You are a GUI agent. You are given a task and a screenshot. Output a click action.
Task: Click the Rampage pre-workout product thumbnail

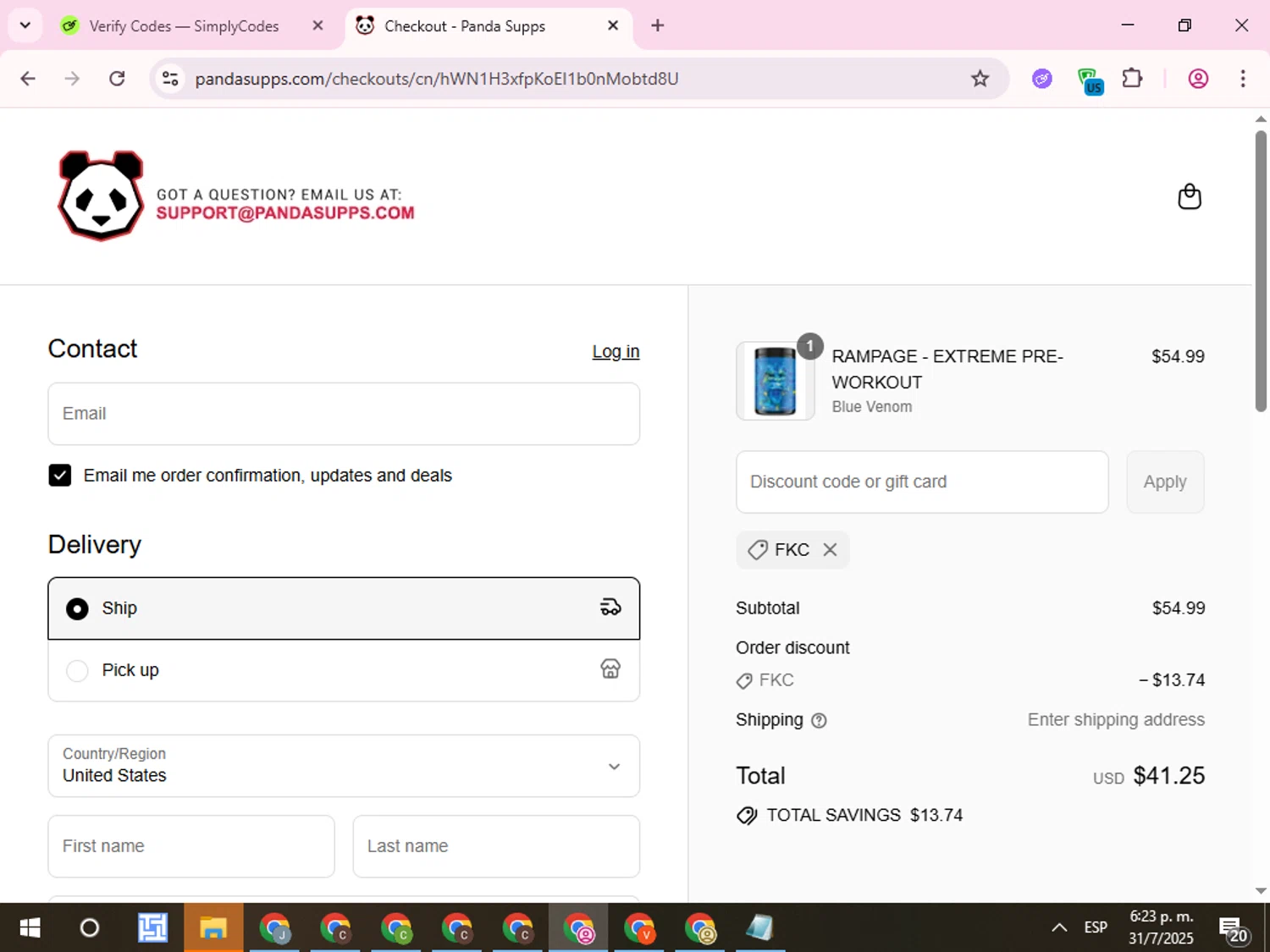(776, 381)
